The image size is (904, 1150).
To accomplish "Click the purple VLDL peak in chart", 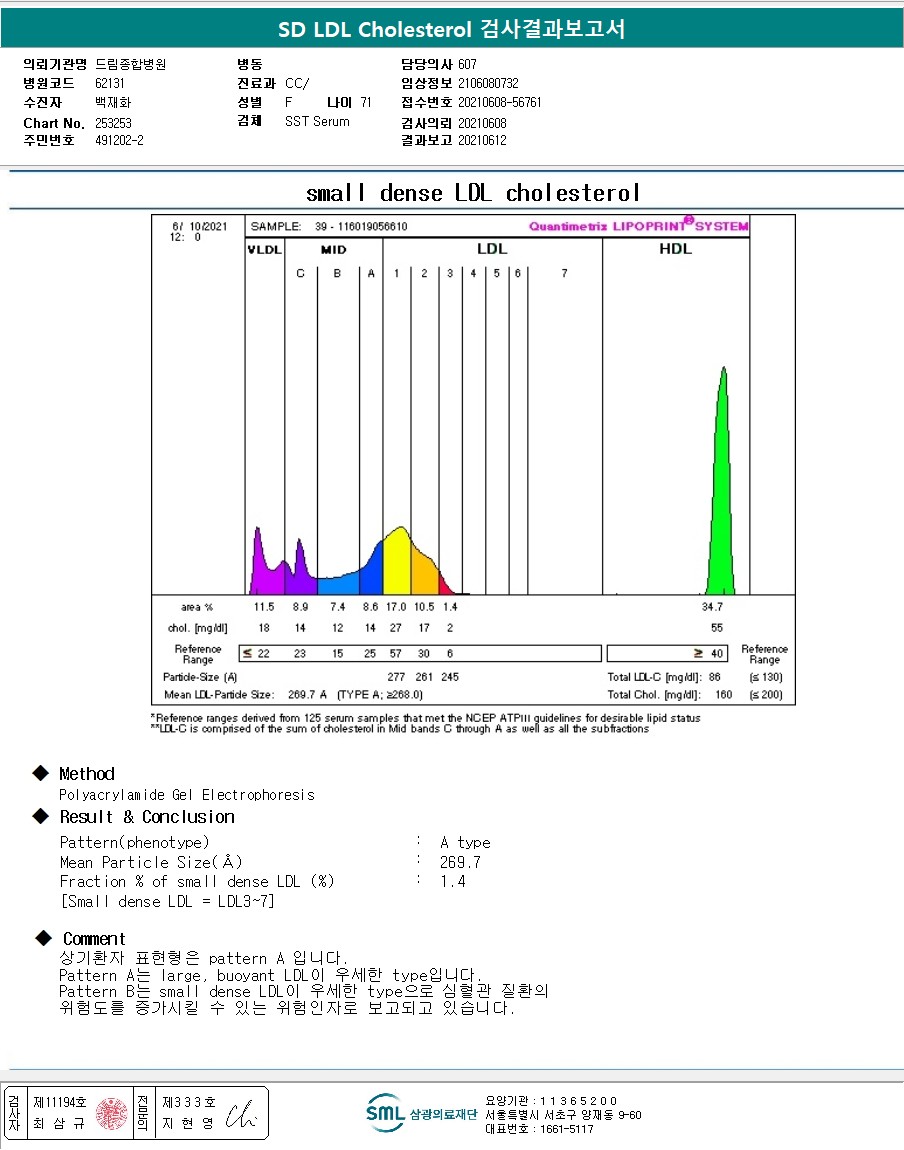I will point(259,565).
